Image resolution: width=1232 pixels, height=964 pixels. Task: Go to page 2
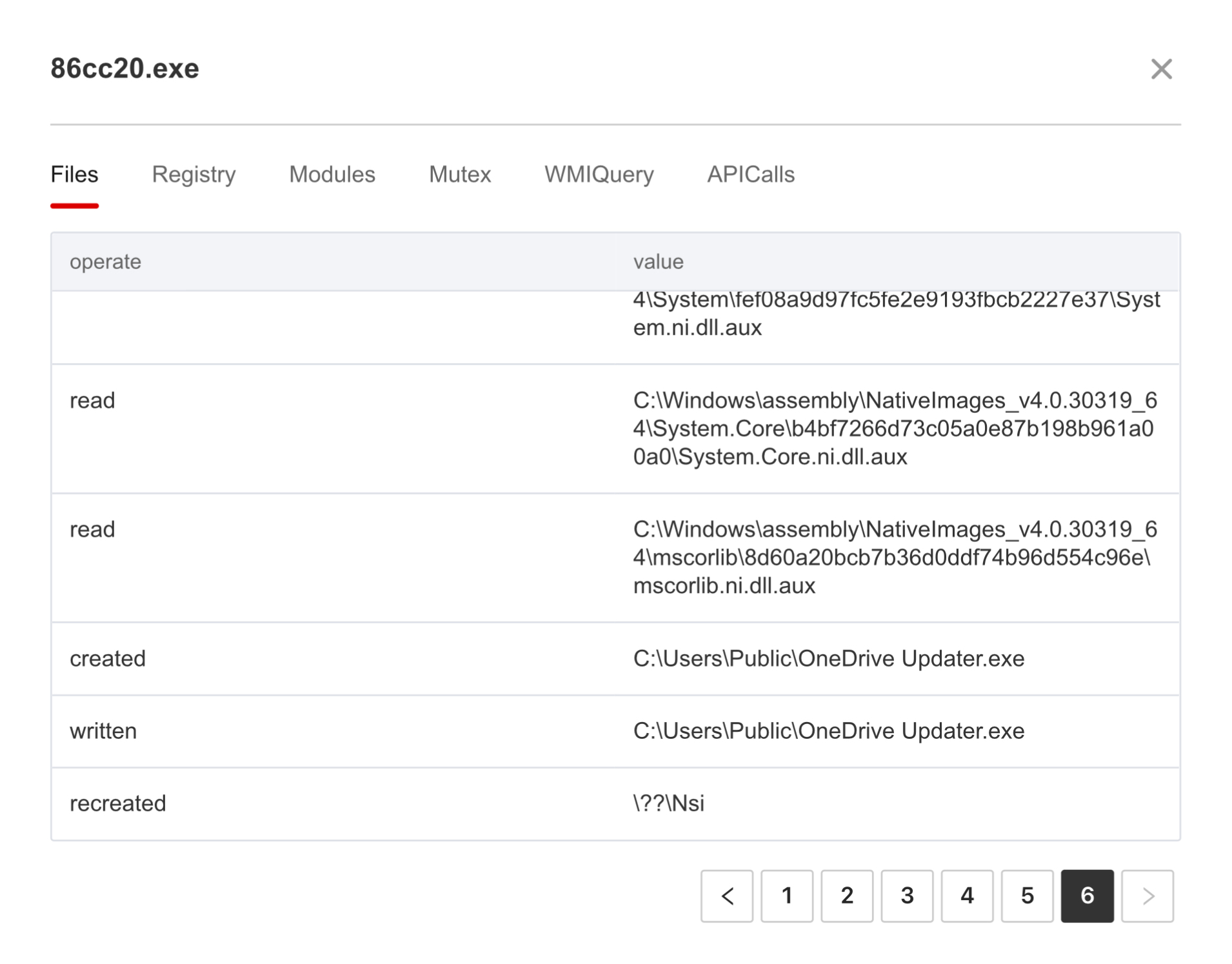coord(846,895)
